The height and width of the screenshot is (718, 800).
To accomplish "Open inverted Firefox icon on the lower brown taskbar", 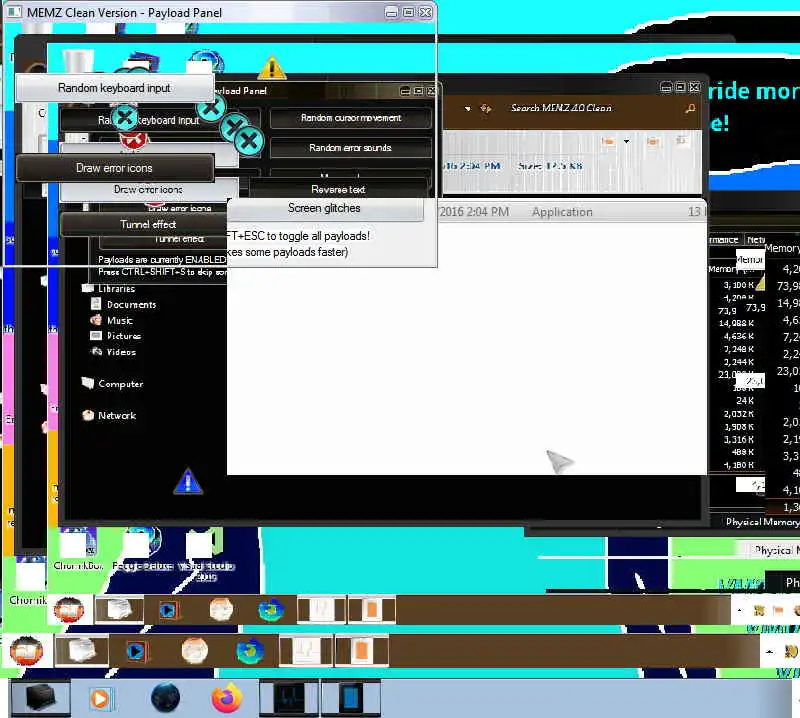I will 250,651.
